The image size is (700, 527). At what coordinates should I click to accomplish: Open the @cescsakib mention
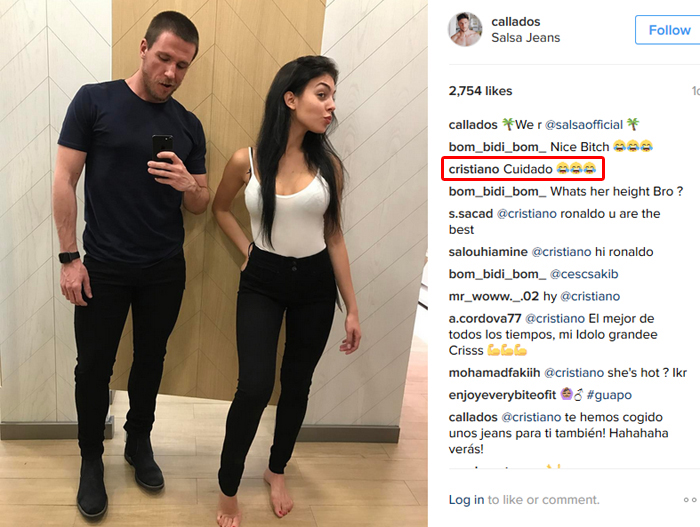tap(584, 274)
